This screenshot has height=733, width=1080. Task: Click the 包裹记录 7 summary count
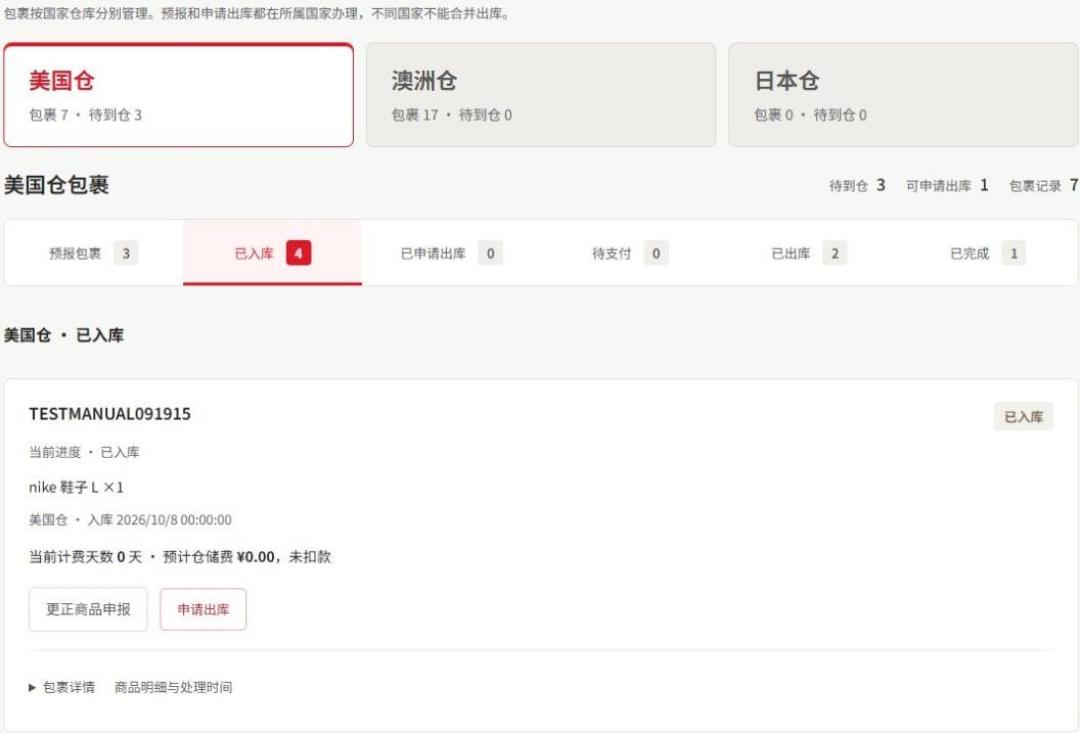coord(1043,185)
